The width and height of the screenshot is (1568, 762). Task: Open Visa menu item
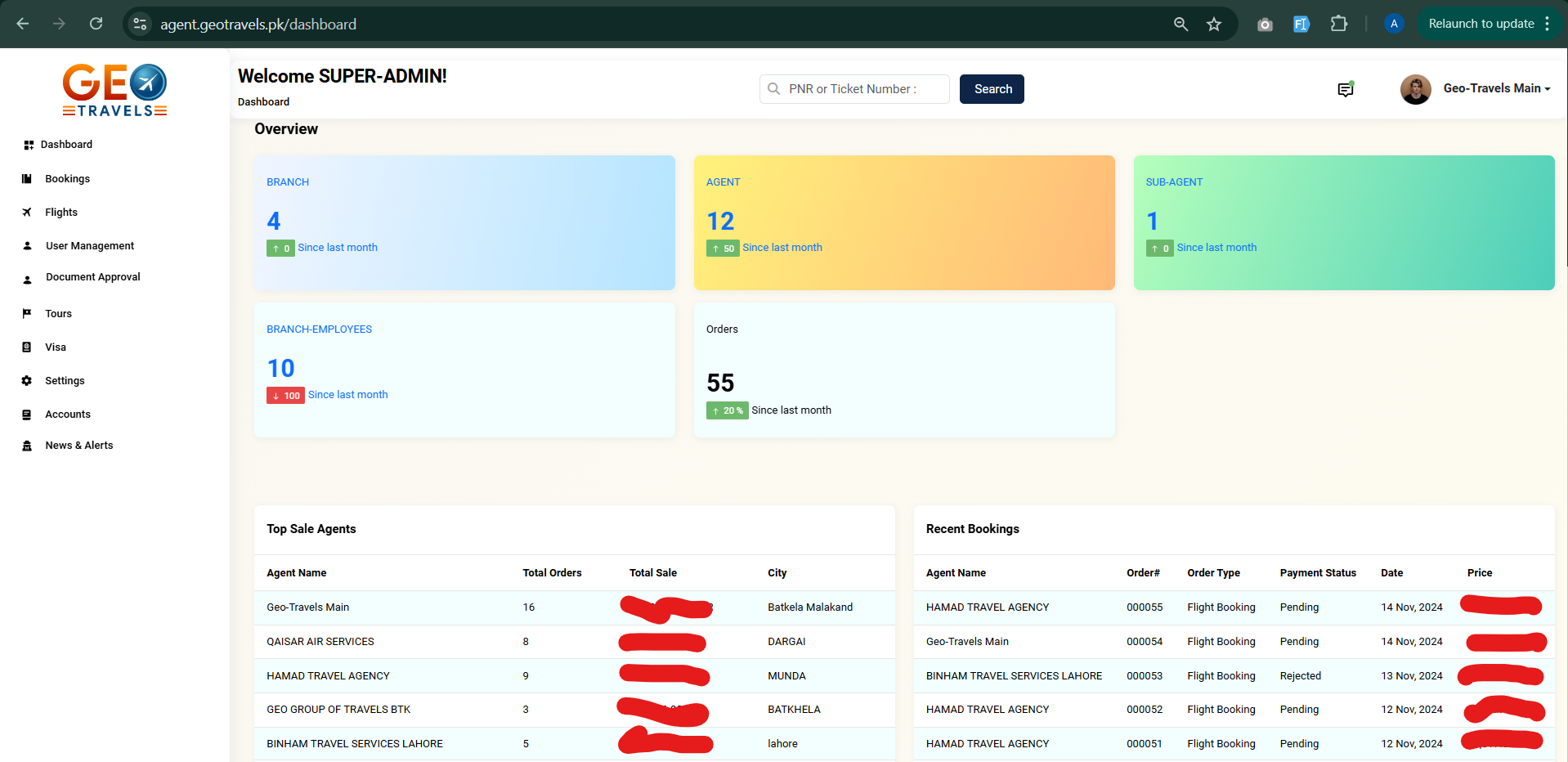point(56,347)
